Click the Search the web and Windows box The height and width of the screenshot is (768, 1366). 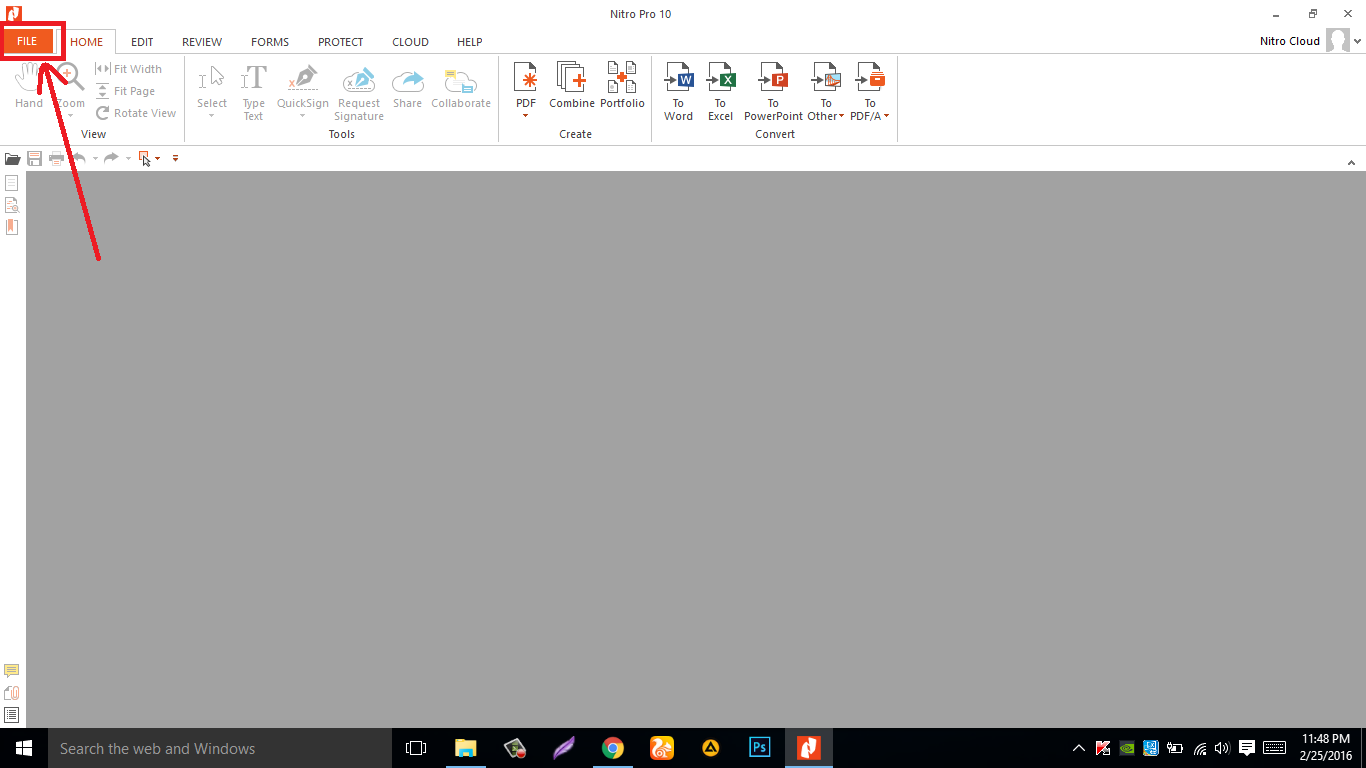(220, 748)
